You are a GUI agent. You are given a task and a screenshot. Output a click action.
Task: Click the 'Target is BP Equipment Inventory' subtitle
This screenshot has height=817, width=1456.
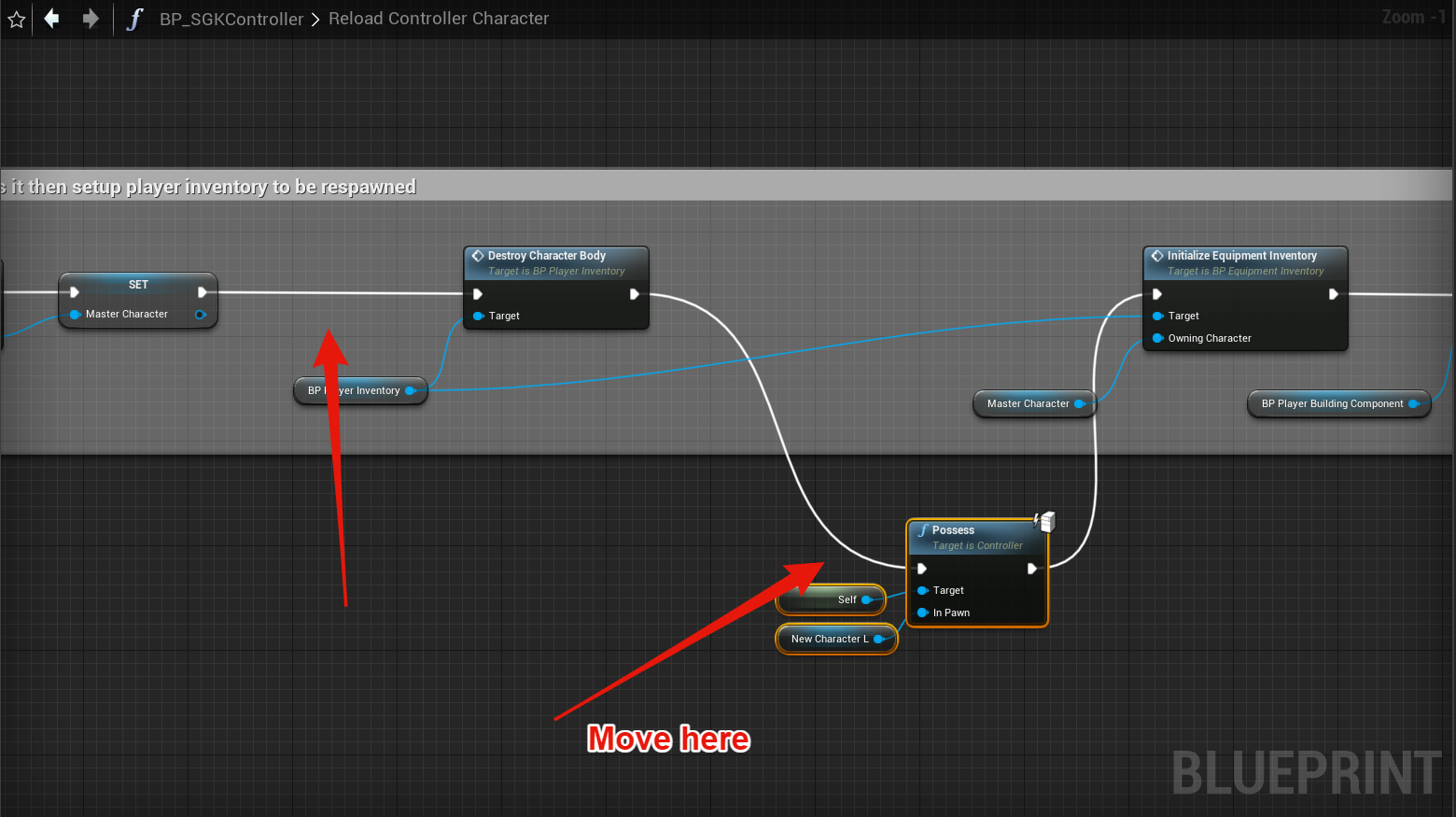pos(1245,272)
